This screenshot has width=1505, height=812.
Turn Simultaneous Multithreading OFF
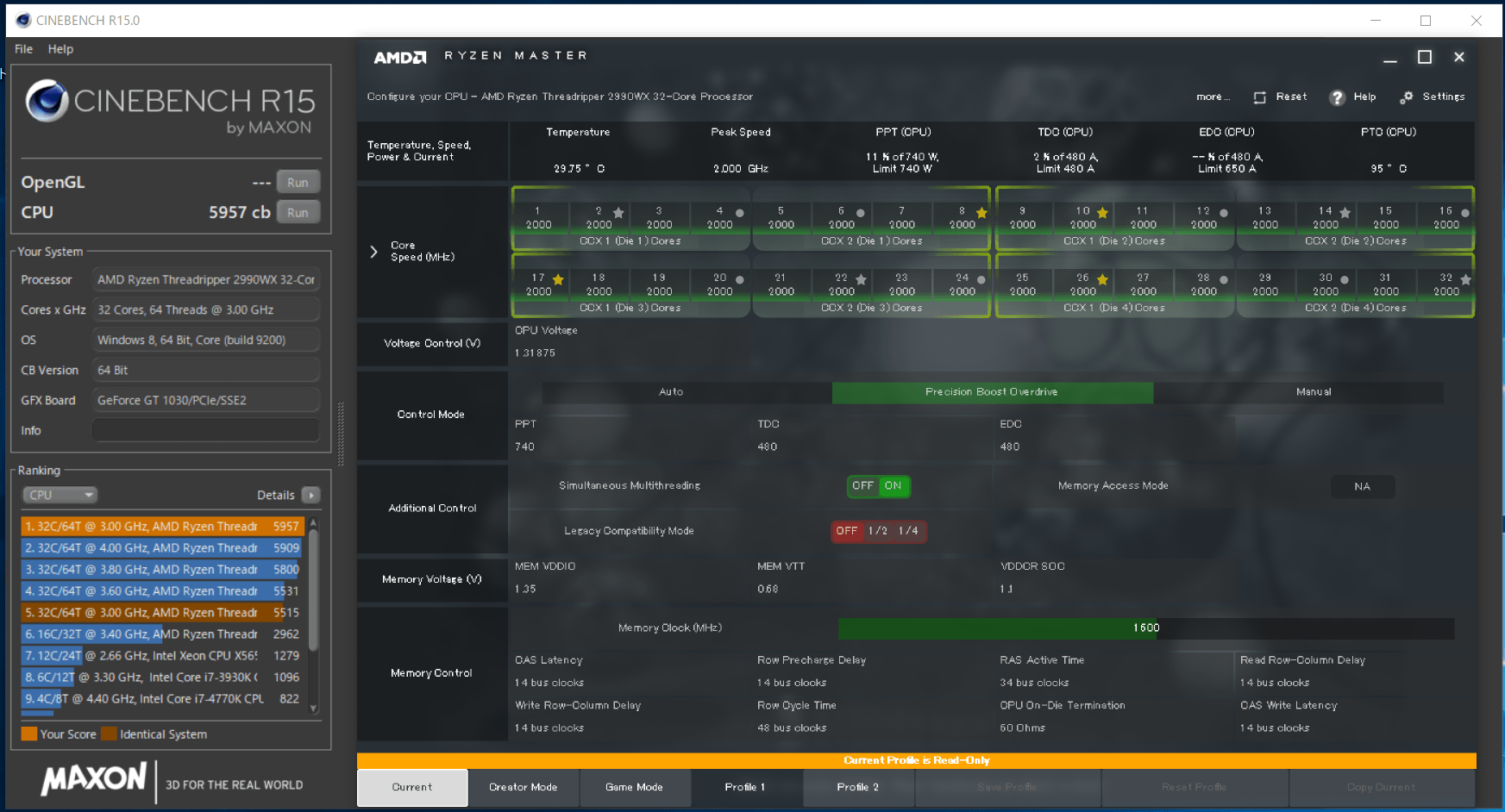pyautogui.click(x=862, y=486)
